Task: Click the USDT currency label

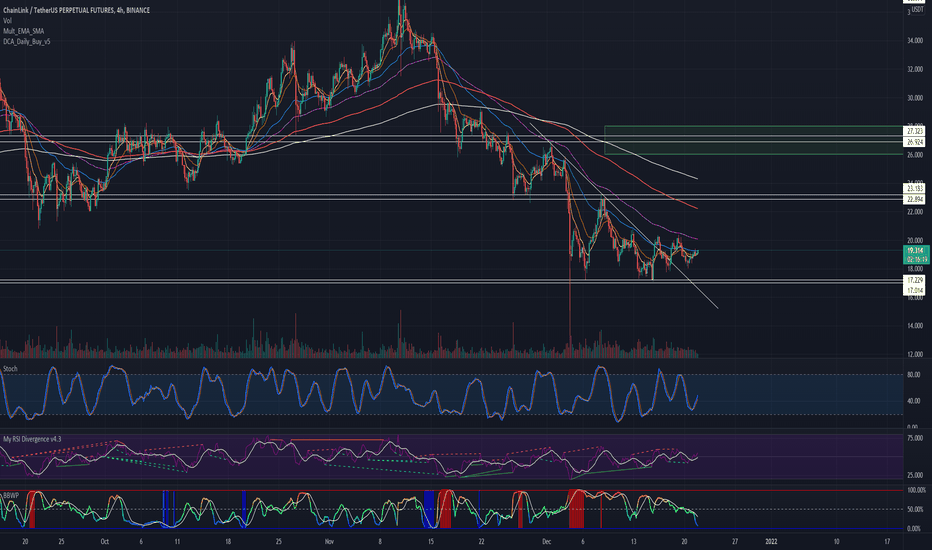Action: point(916,10)
